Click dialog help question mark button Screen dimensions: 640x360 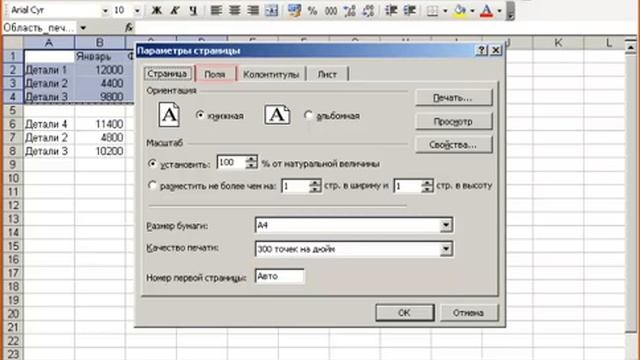(x=482, y=50)
